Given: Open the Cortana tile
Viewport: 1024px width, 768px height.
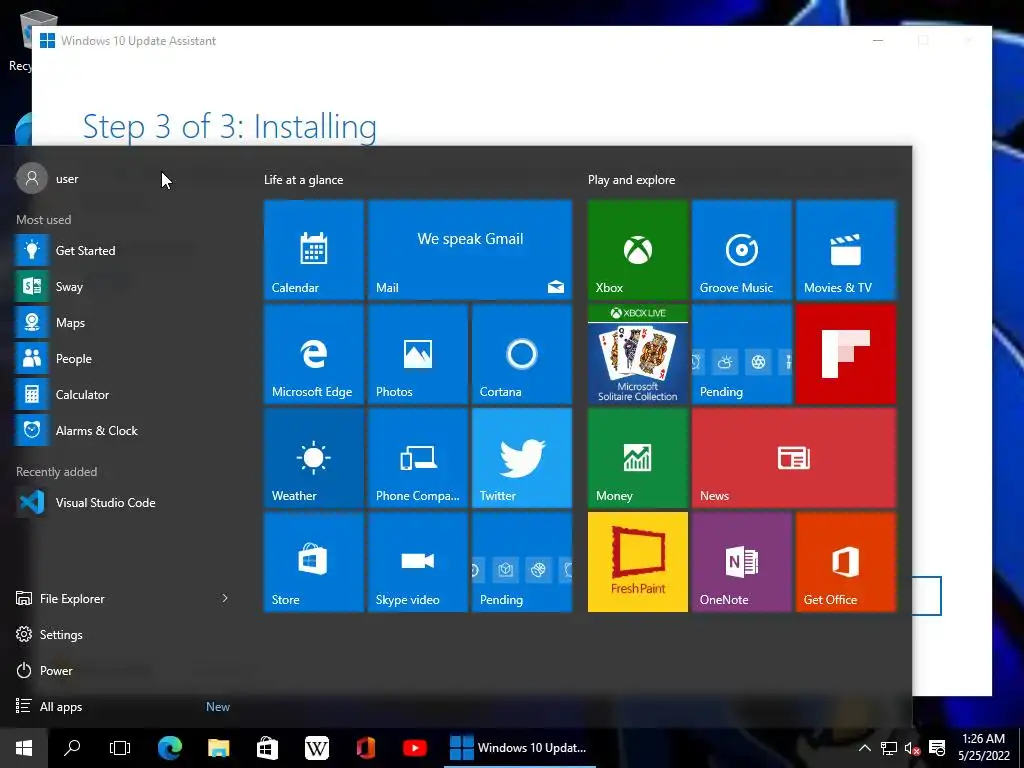Looking at the screenshot, I should [522, 354].
